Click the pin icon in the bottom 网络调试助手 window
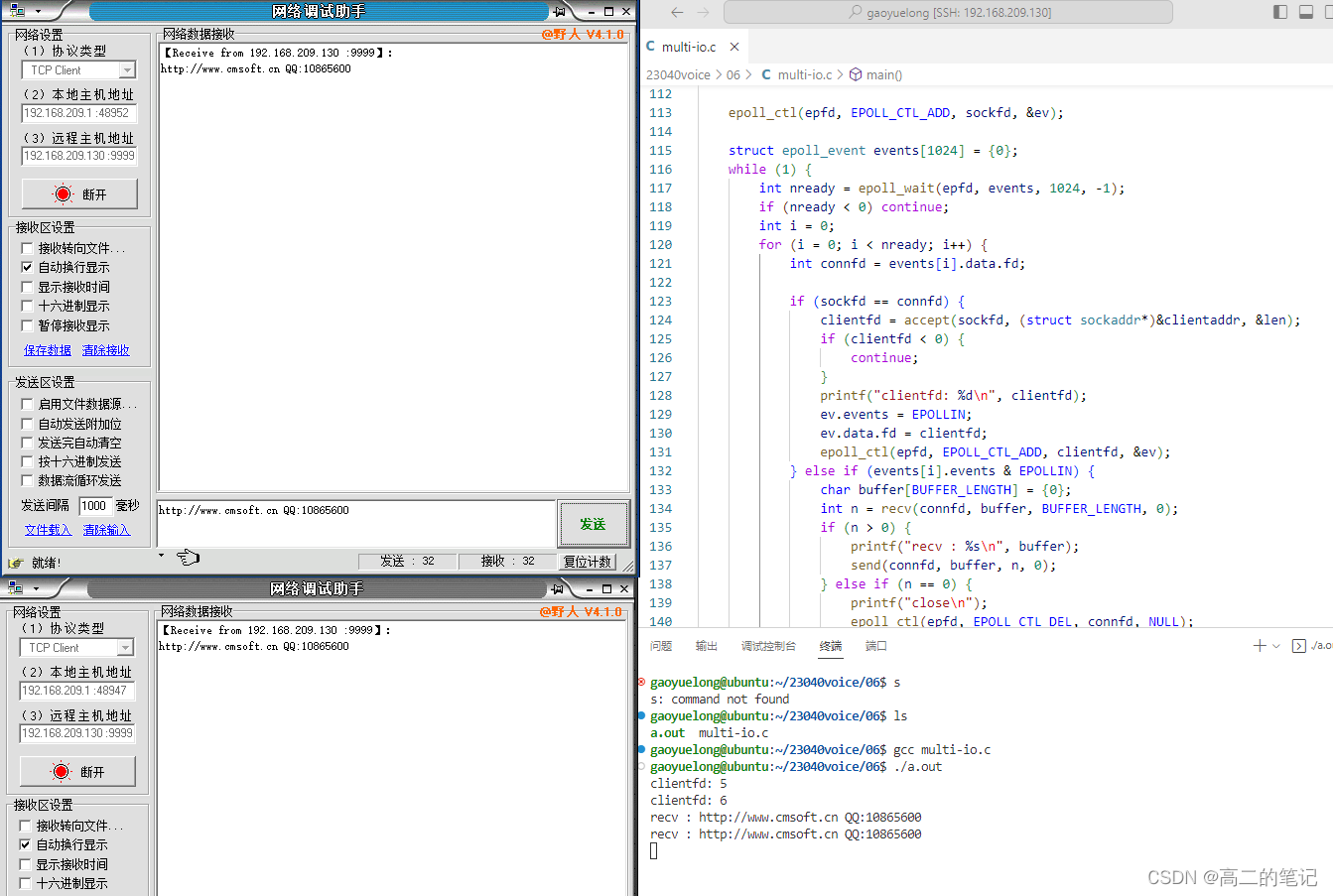1333x896 pixels. pyautogui.click(x=558, y=589)
